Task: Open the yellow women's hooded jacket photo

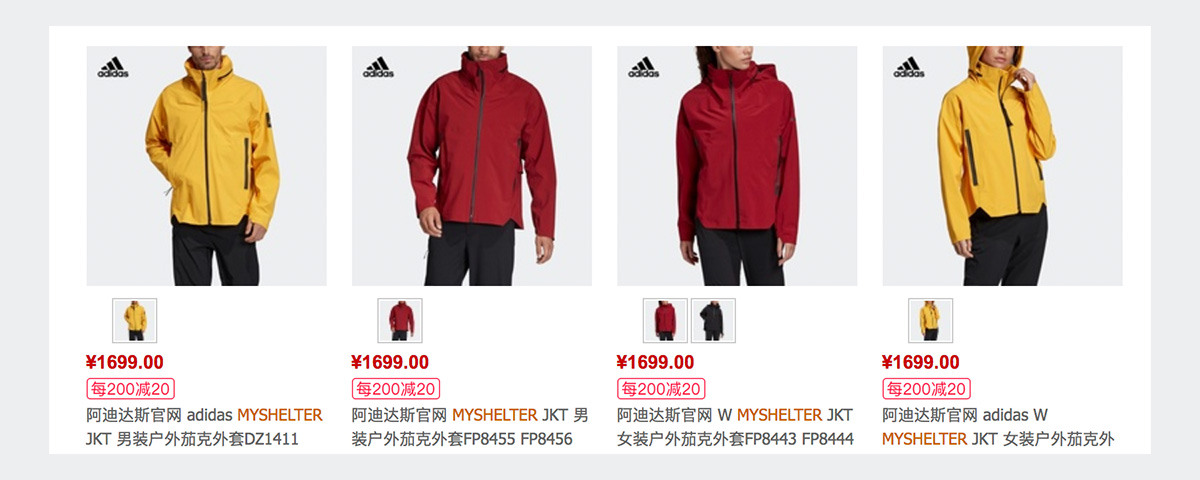Action: click(x=1002, y=166)
